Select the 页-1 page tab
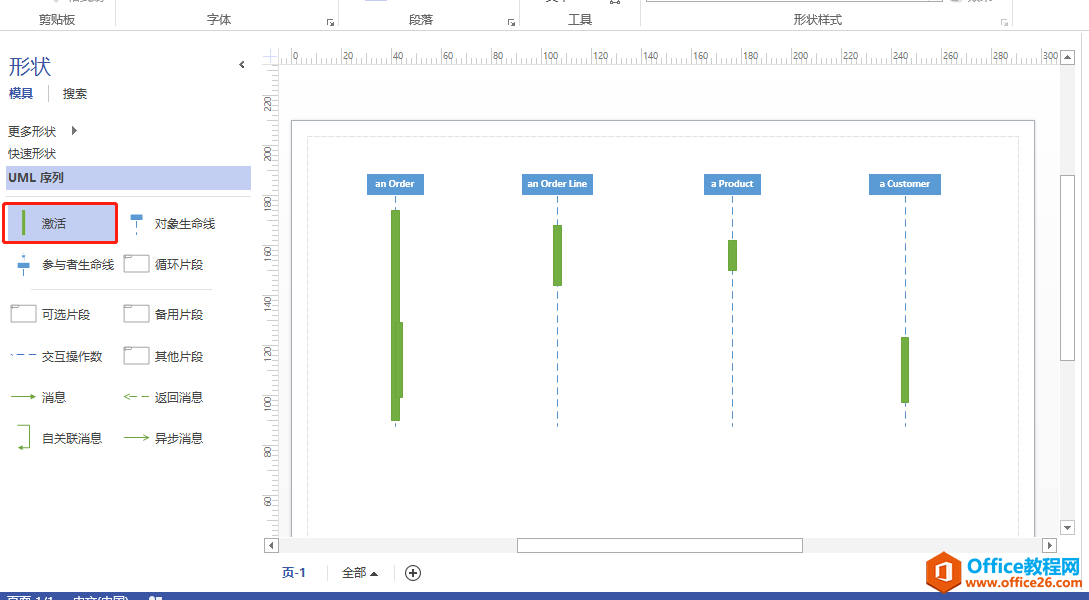The height and width of the screenshot is (600, 1089). pos(294,572)
